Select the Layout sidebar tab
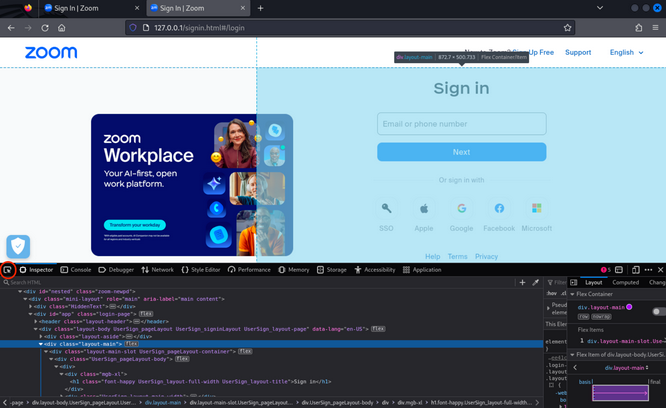Viewport: 666px width, 408px height. point(593,282)
